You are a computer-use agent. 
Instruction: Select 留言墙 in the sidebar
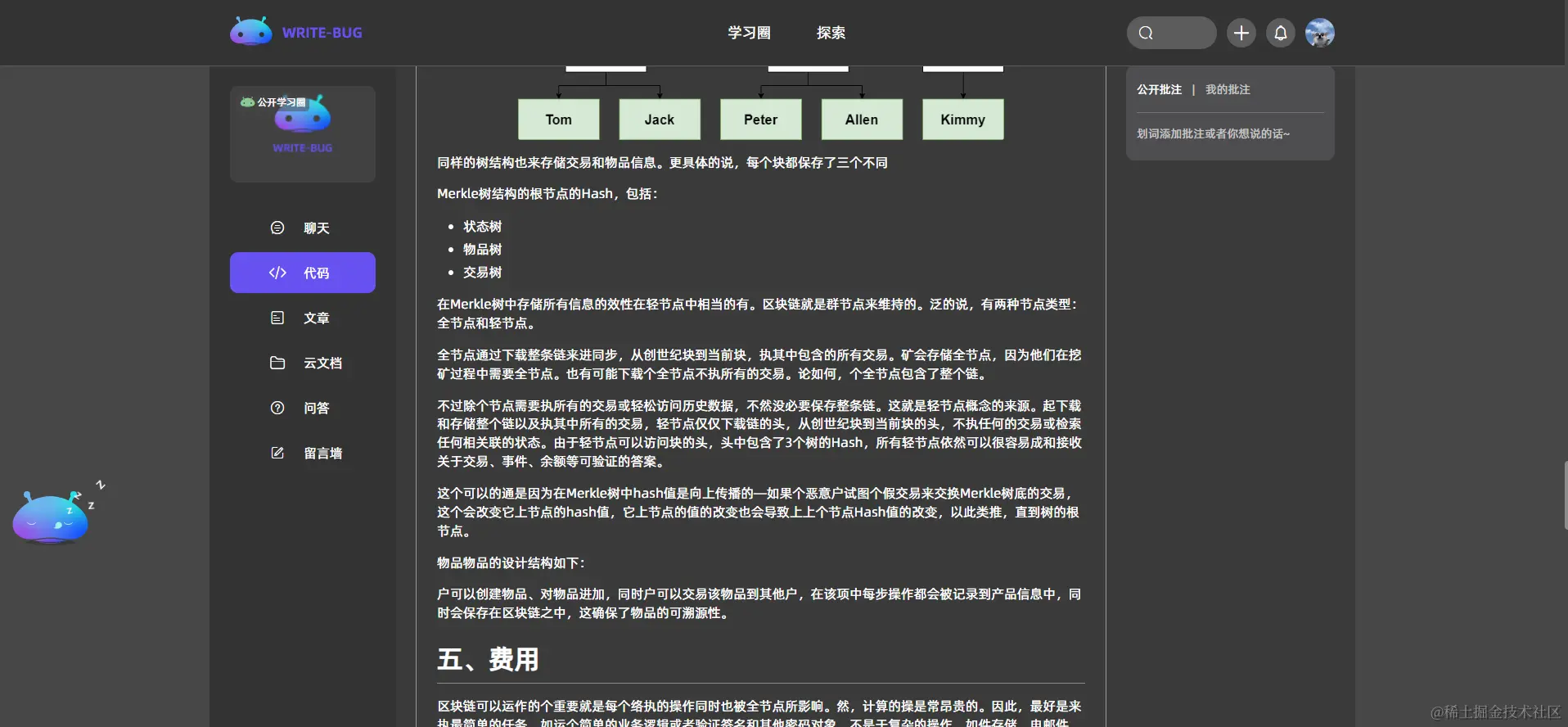303,453
